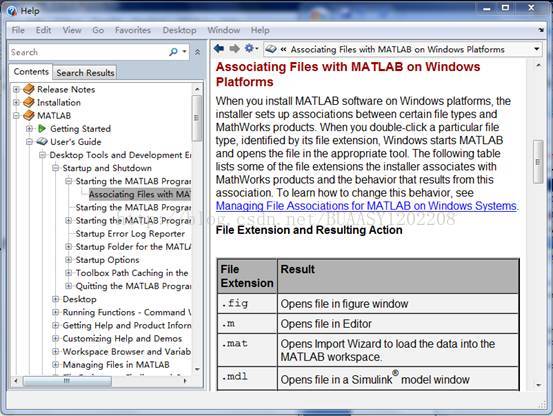Open Managing File Associations for MATLAB link

[x=366, y=206]
